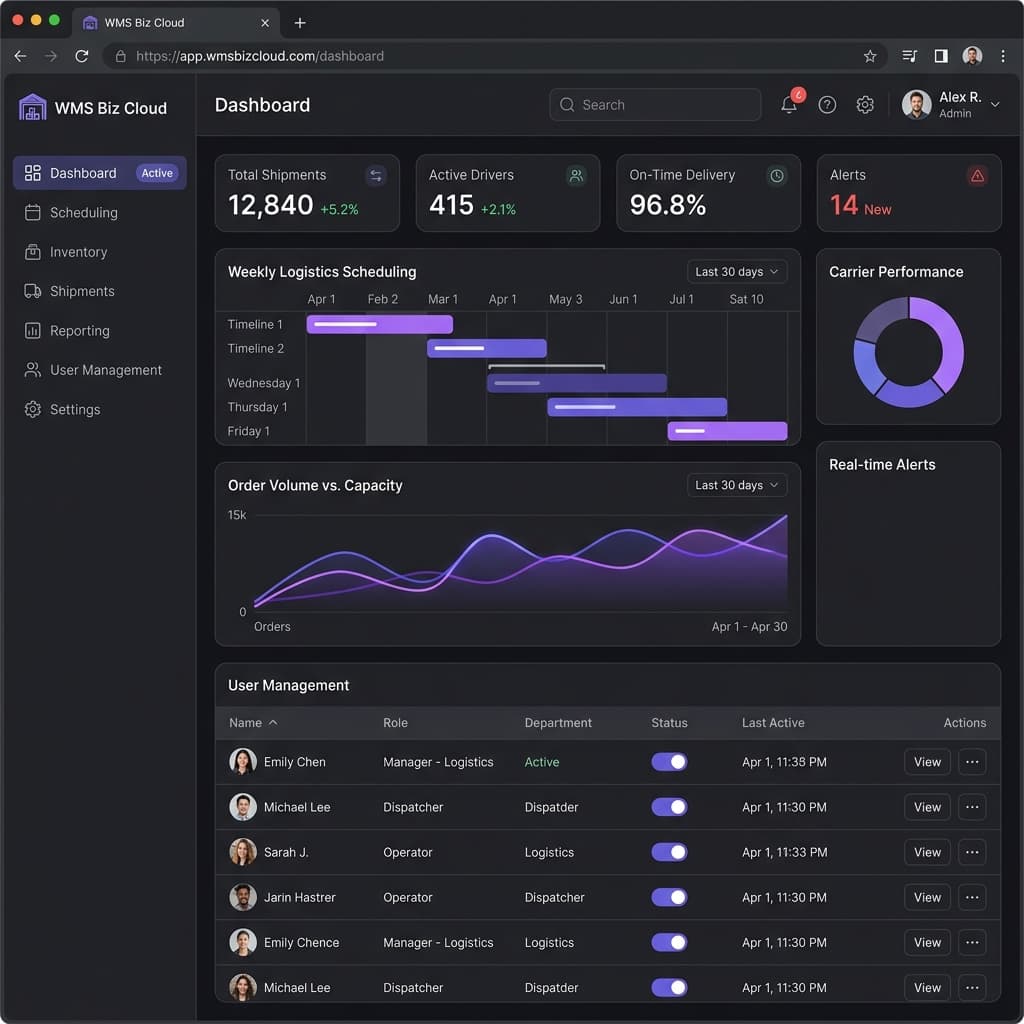
Task: Sort the table by Name column arrow
Action: coord(273,722)
